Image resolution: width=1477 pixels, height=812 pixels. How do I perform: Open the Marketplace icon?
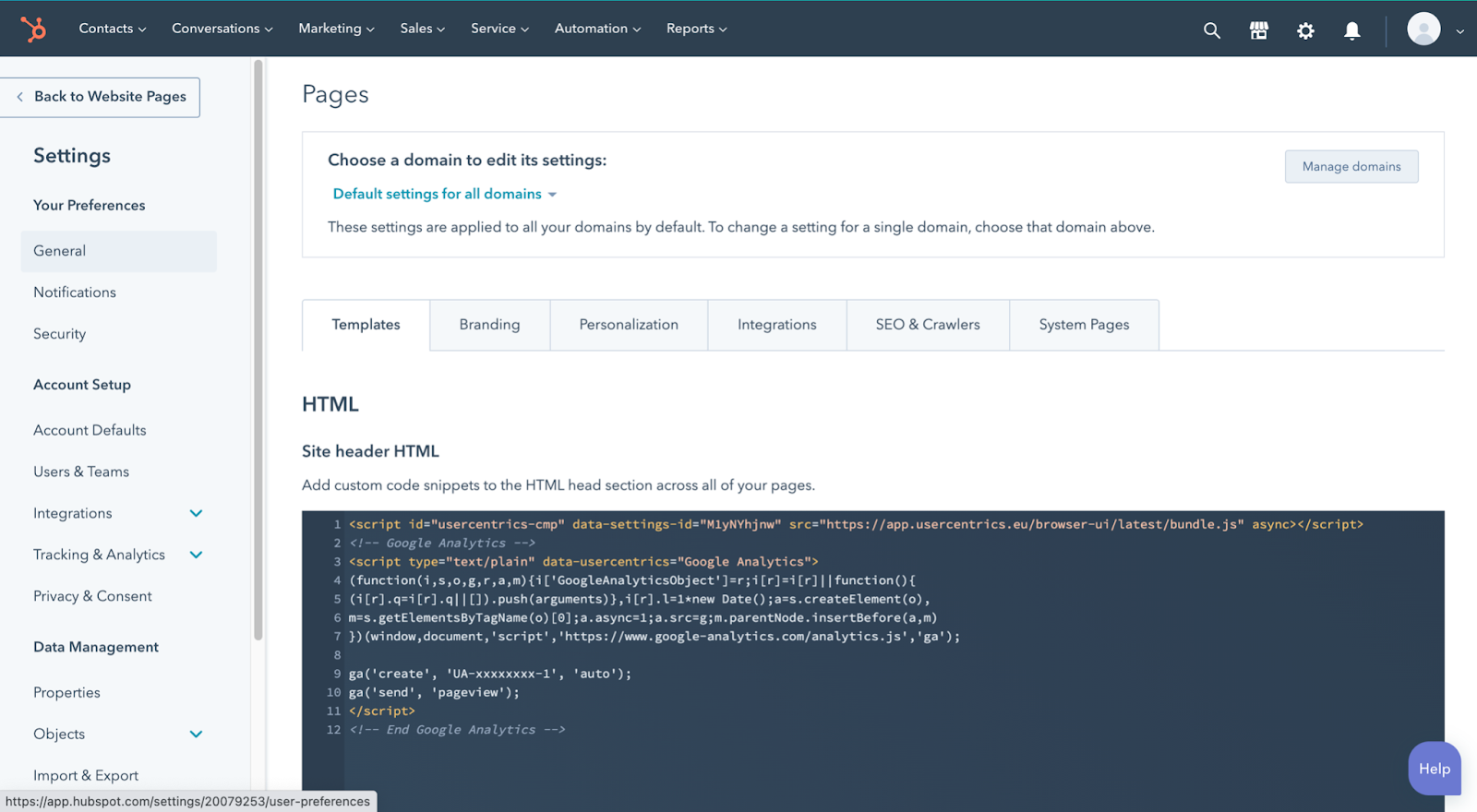tap(1259, 30)
